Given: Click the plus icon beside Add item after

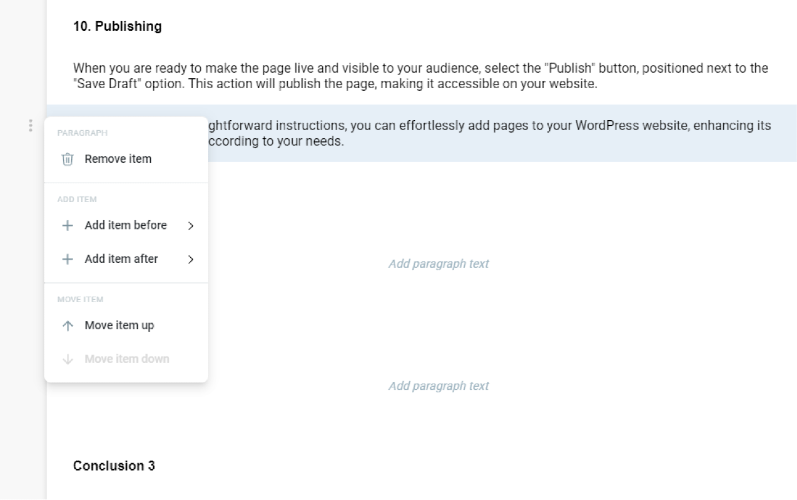Looking at the screenshot, I should (x=68, y=259).
